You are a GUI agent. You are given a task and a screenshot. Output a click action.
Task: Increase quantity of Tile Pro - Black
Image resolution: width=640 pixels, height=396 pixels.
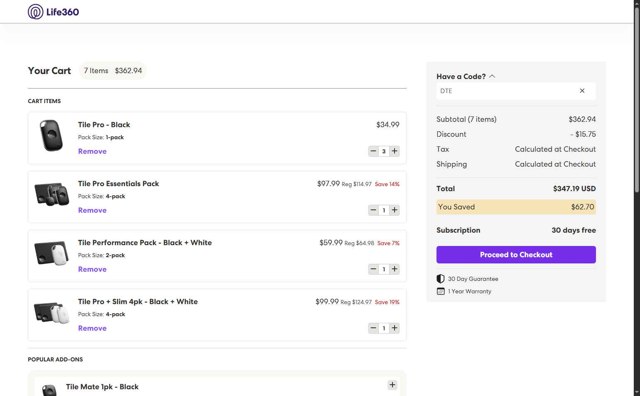tap(394, 151)
